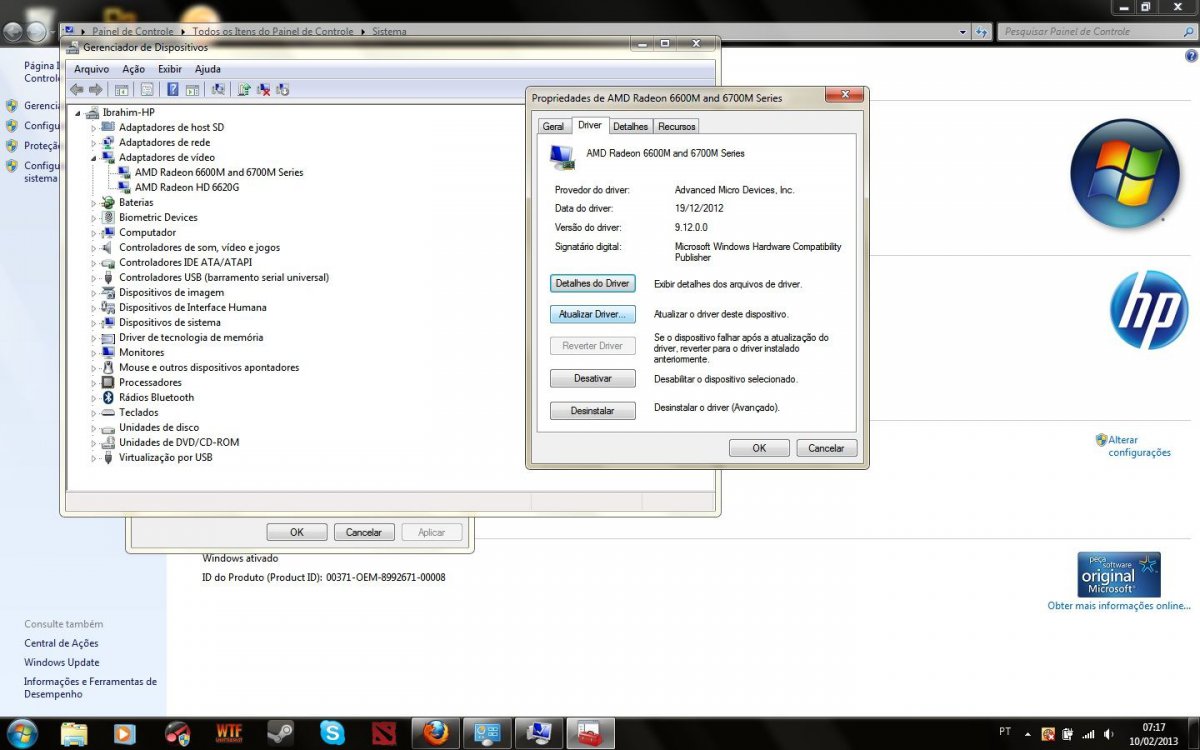Click the battery icon beside Baterias
The image size is (1200, 750).
tap(108, 202)
